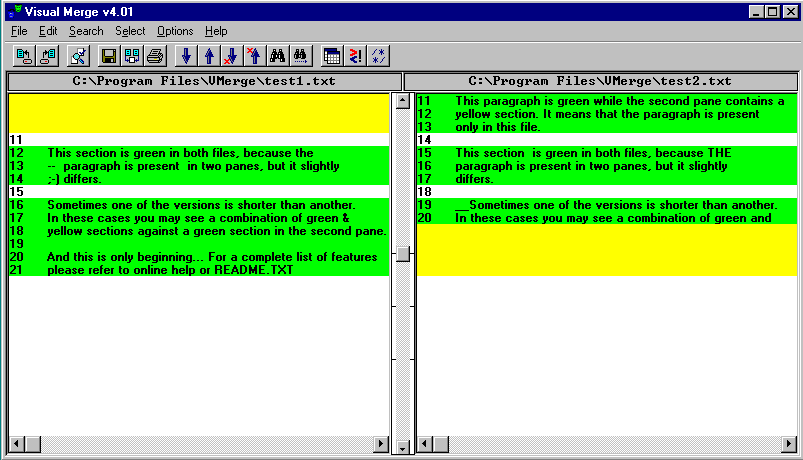The width and height of the screenshot is (803, 460).
Task: Click the open second file toolbar icon
Action: click(48, 56)
